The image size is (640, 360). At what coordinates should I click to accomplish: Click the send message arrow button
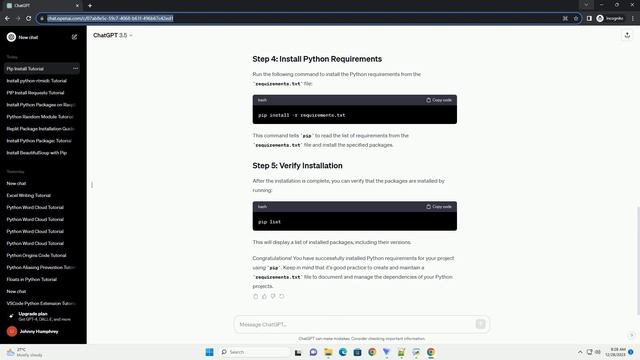480,324
